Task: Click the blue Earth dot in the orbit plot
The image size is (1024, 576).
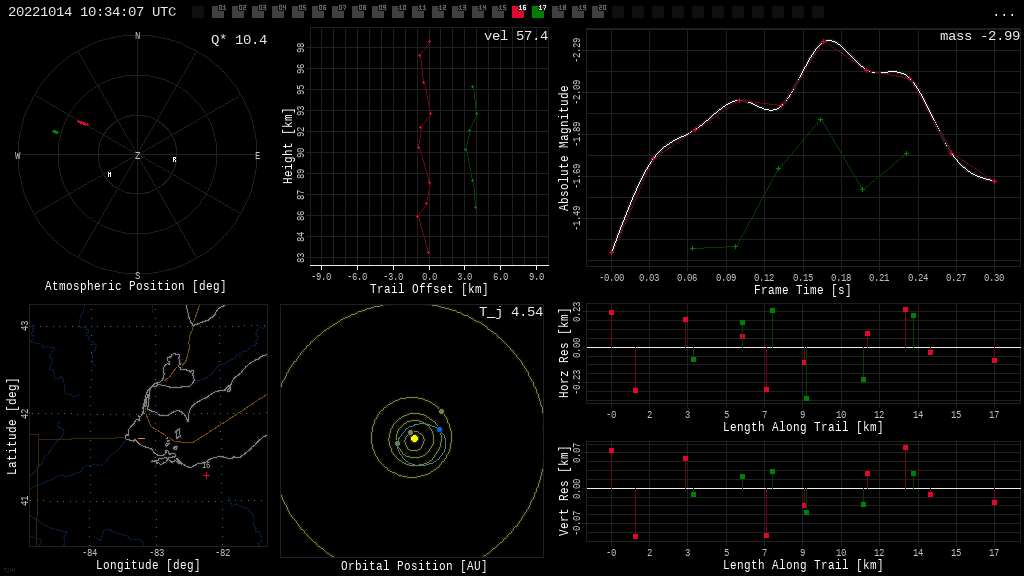Action: [440, 430]
